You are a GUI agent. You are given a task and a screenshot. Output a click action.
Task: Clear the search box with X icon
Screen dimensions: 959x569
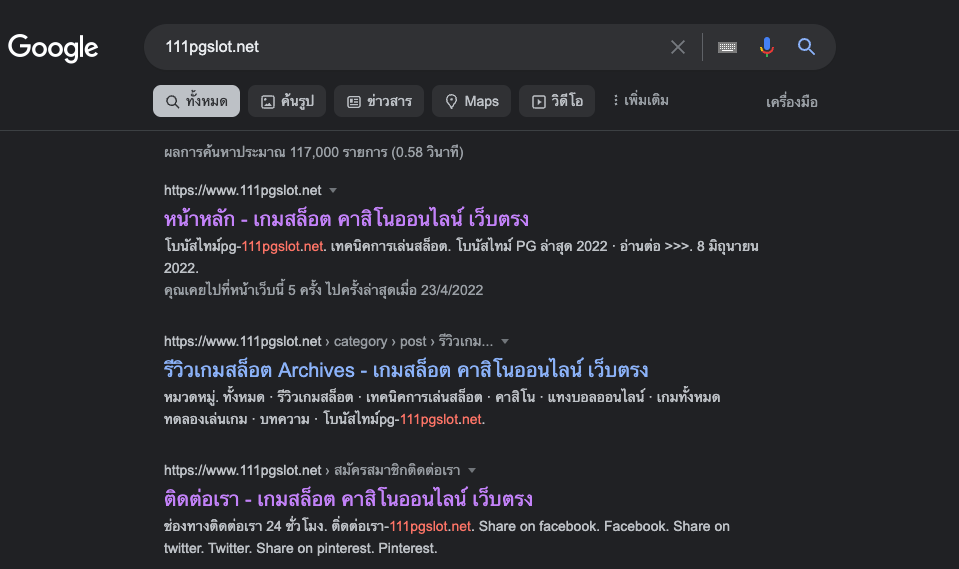[678, 47]
